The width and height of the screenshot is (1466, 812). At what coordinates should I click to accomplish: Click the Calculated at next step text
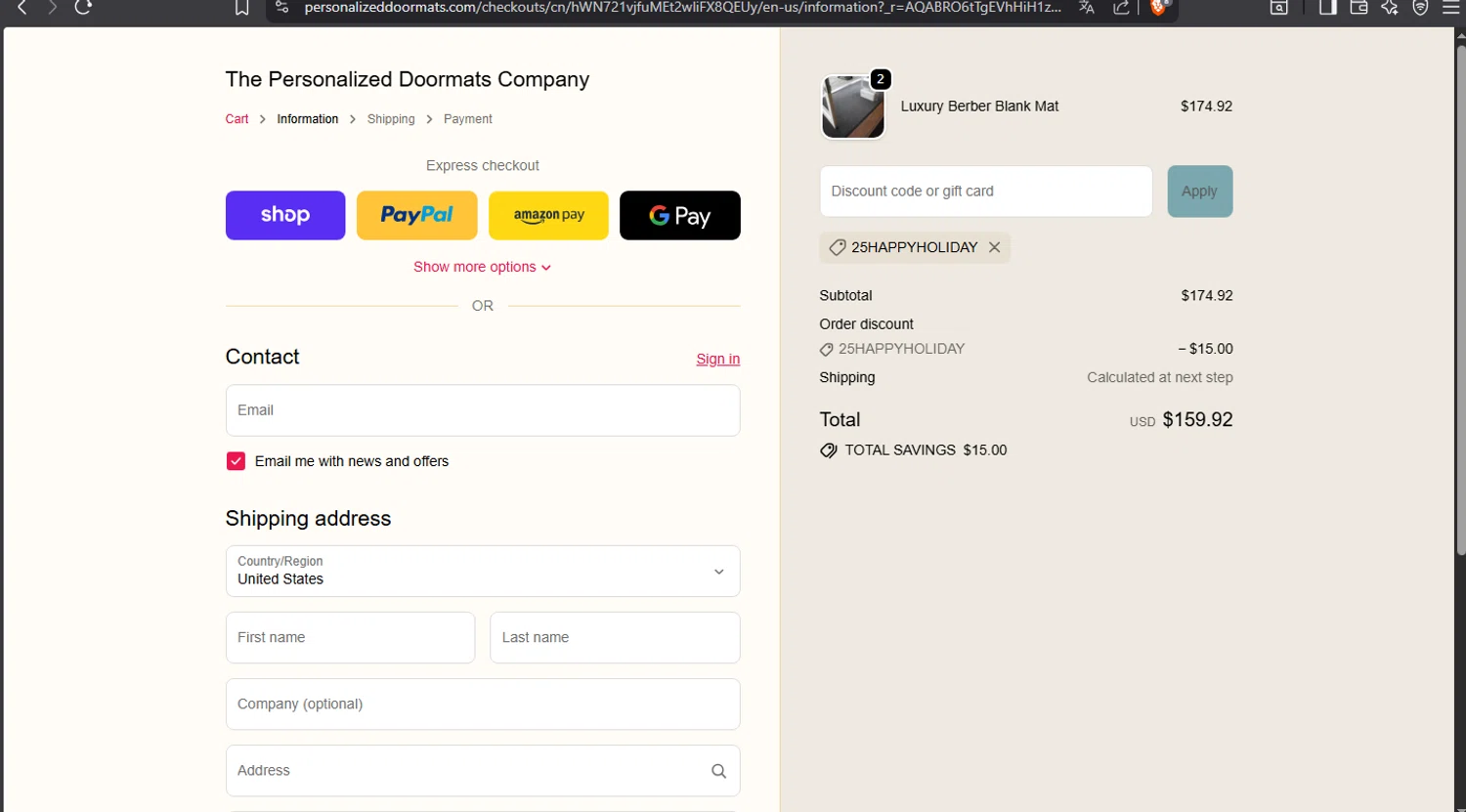[x=1160, y=377]
